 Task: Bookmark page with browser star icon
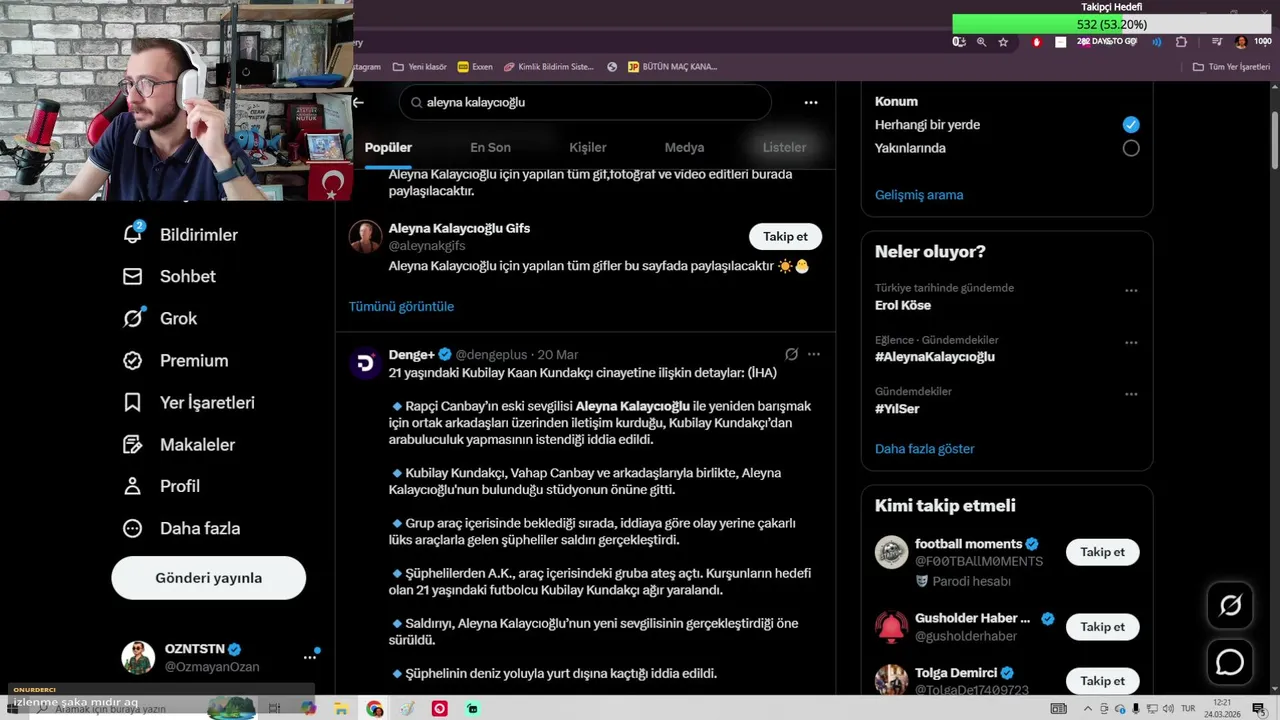(1003, 42)
